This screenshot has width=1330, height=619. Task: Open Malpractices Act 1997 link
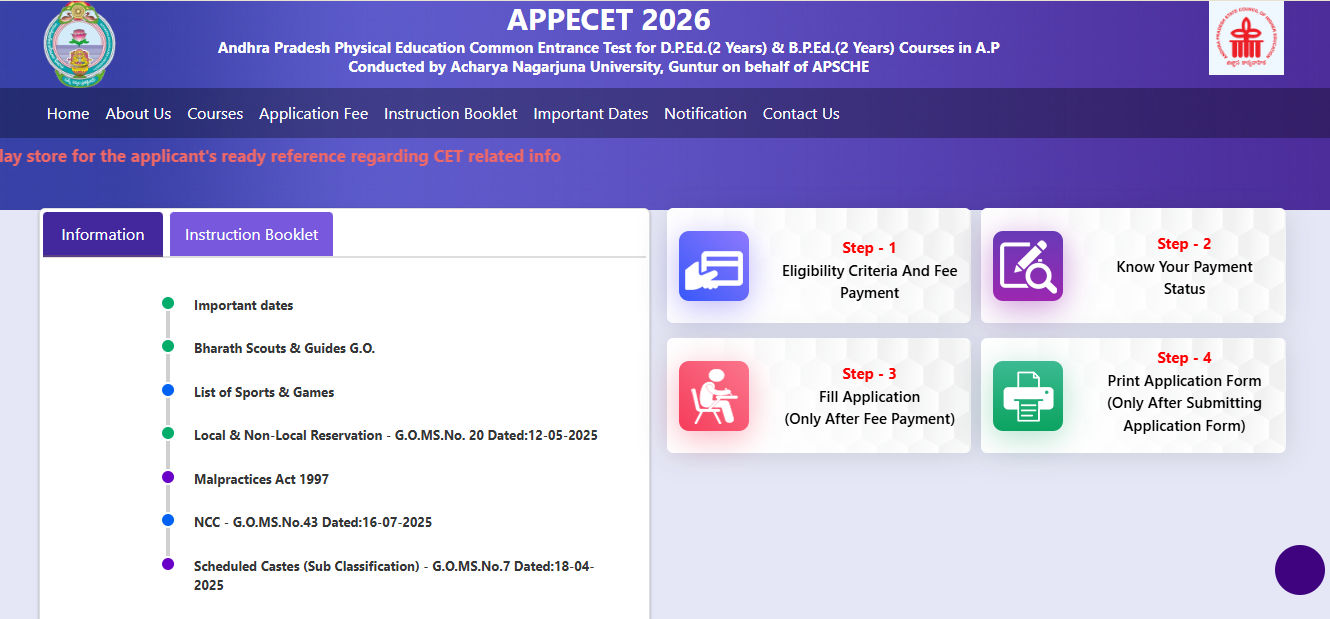click(261, 479)
